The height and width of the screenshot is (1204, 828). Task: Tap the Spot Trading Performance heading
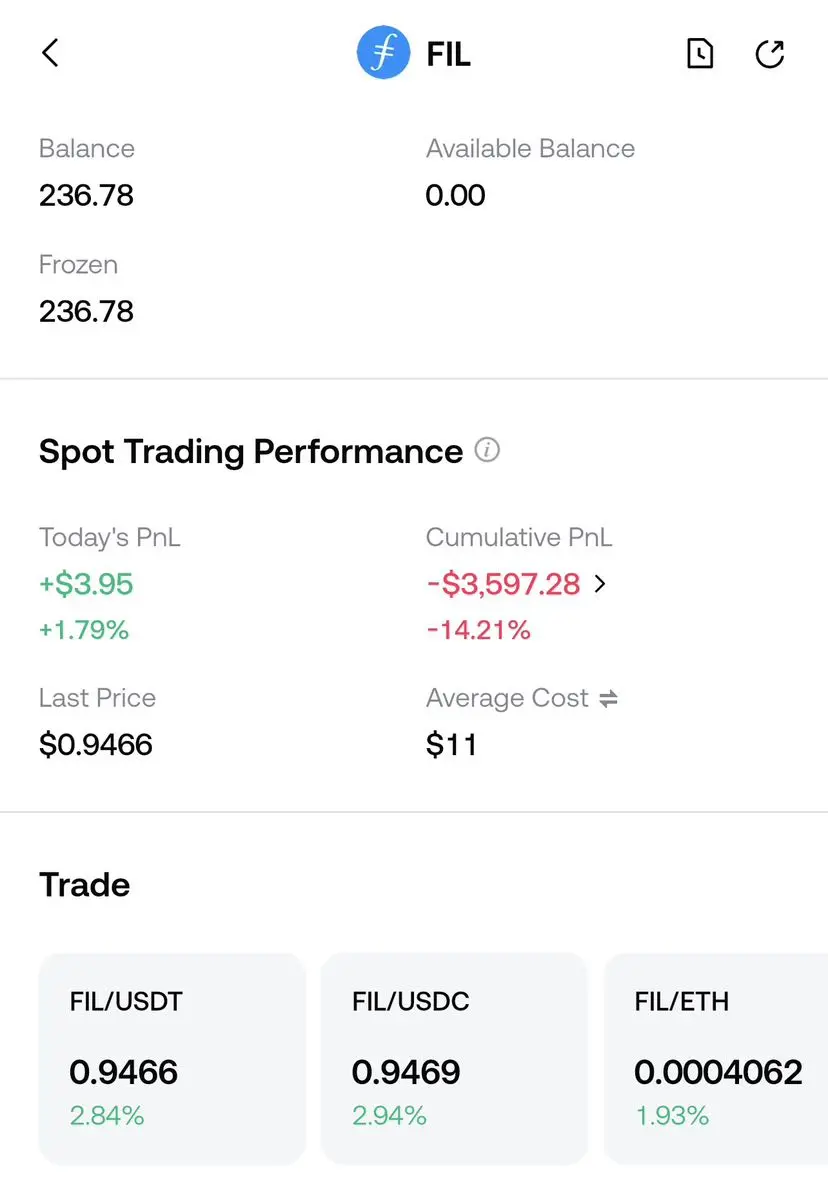click(250, 451)
